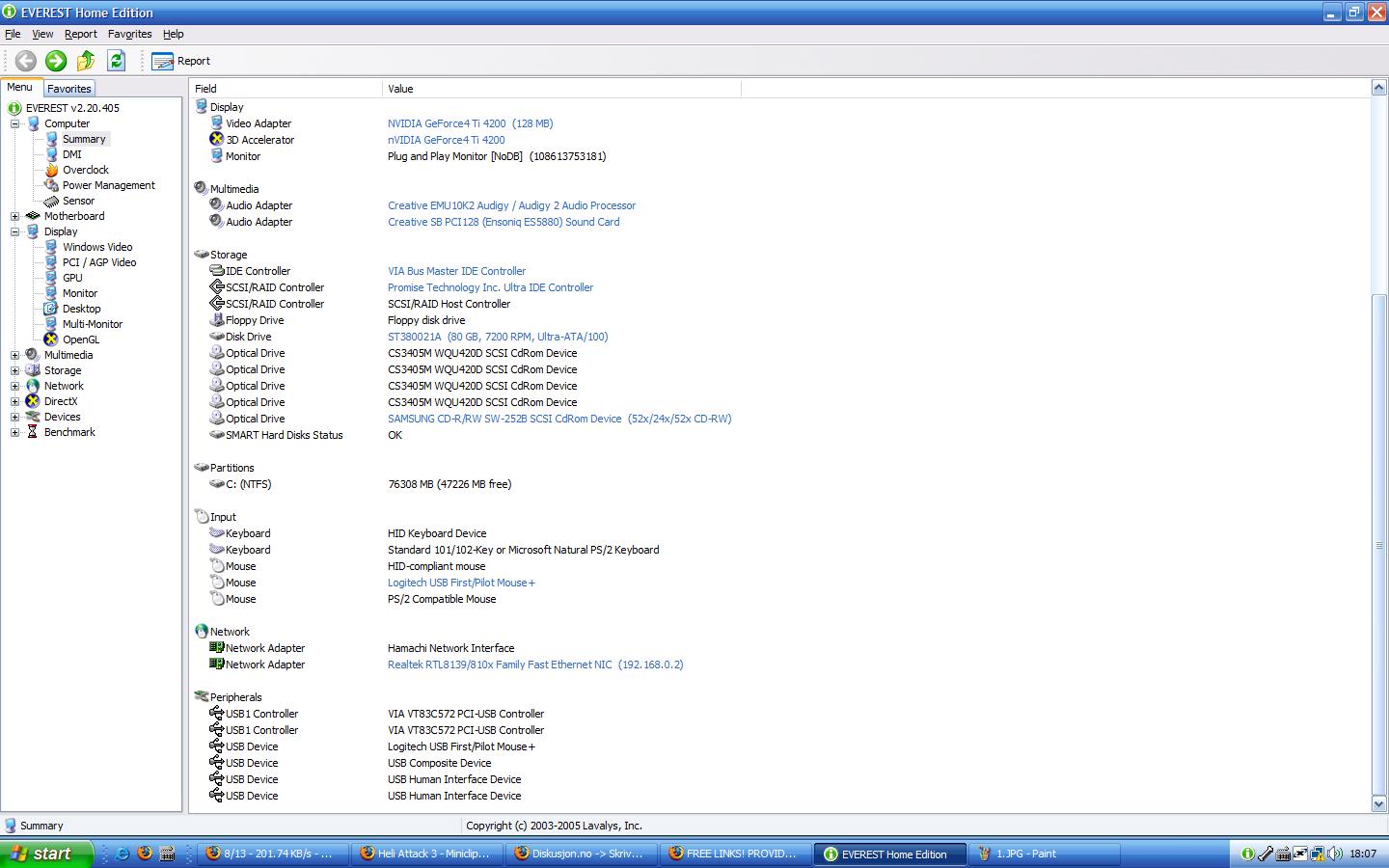The image size is (1389, 868).
Task: Open Promise Technology Ultra IDE Controller link
Action: (490, 287)
